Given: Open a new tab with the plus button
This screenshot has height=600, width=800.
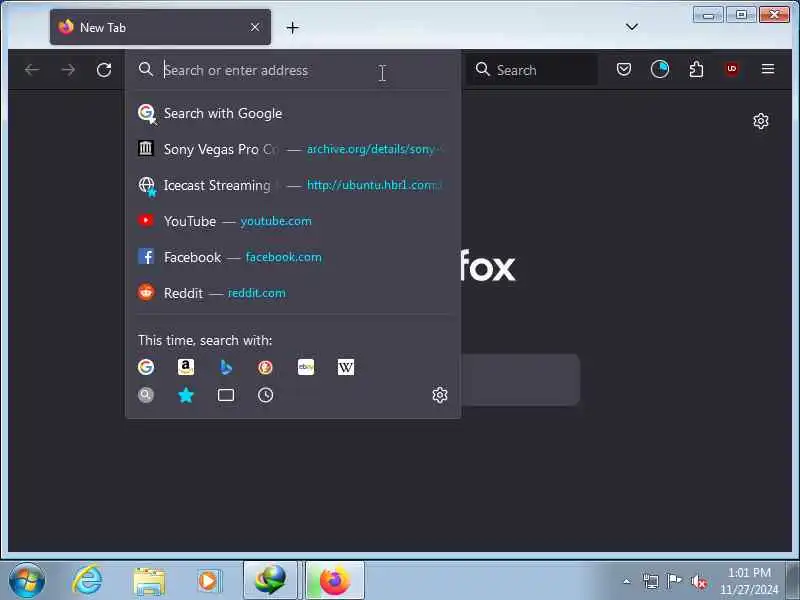Looking at the screenshot, I should pos(292,28).
